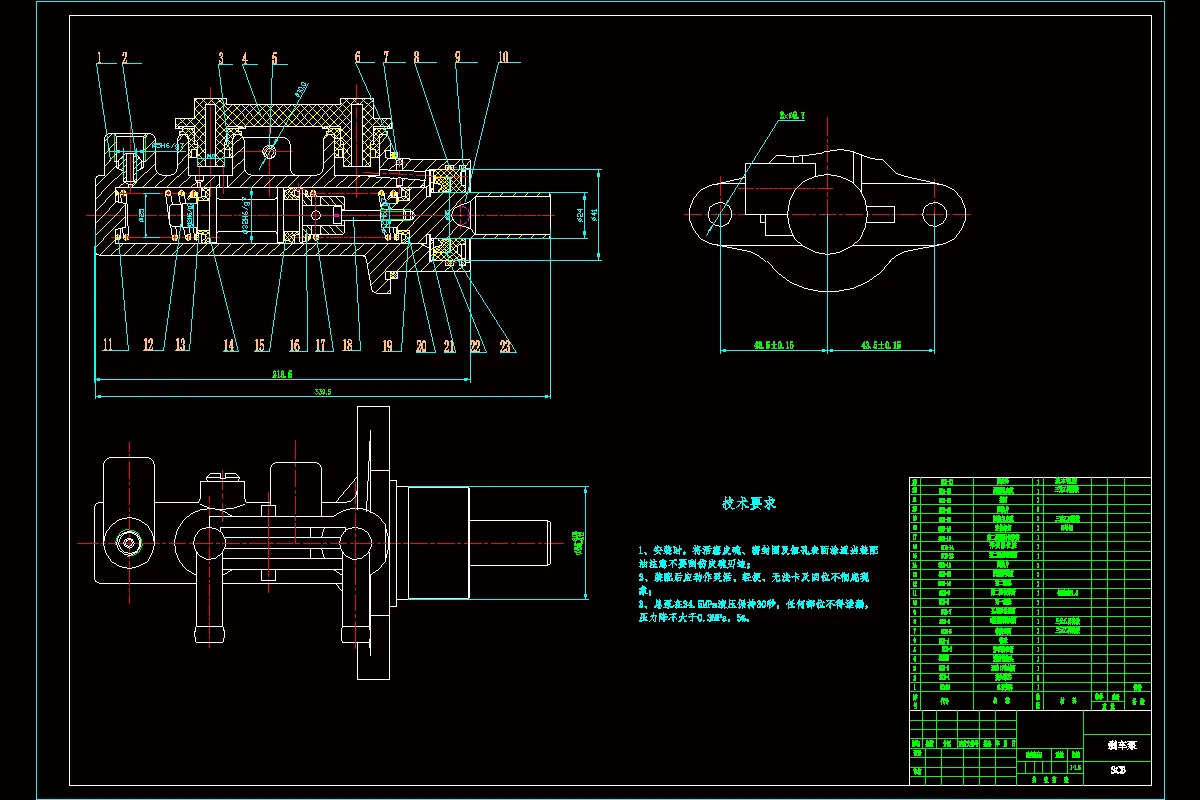The width and height of the screenshot is (1200, 800).
Task: Click the green 218.6 length dimension
Action: [x=281, y=375]
